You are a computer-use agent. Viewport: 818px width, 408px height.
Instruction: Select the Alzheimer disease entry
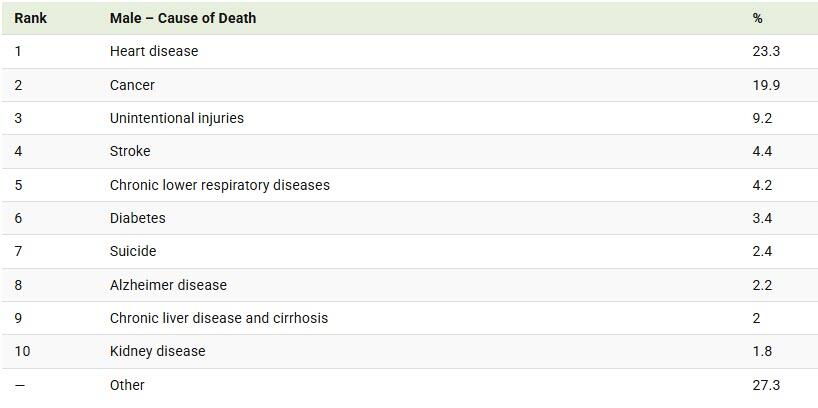tap(168, 285)
